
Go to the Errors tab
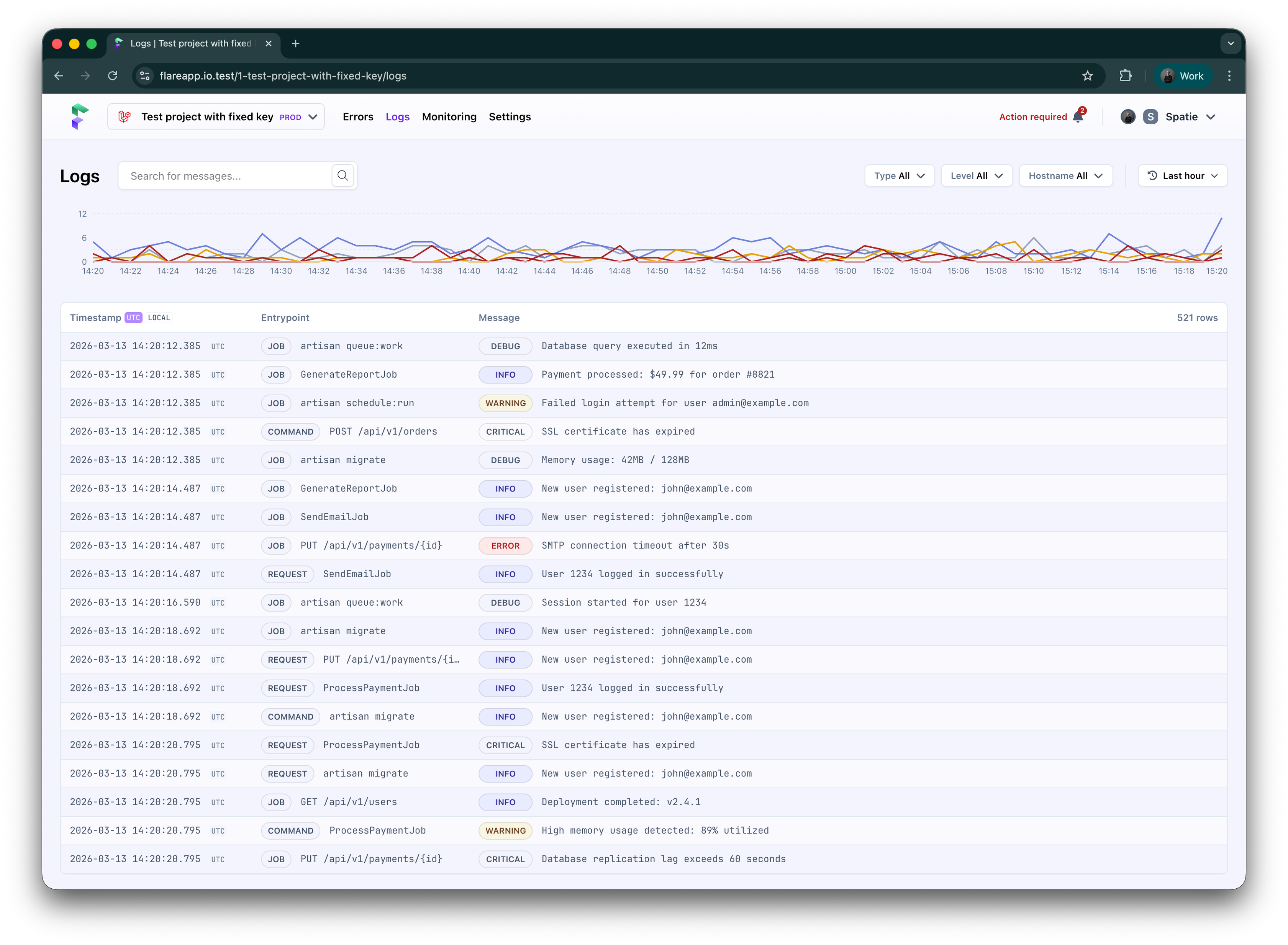tap(358, 117)
